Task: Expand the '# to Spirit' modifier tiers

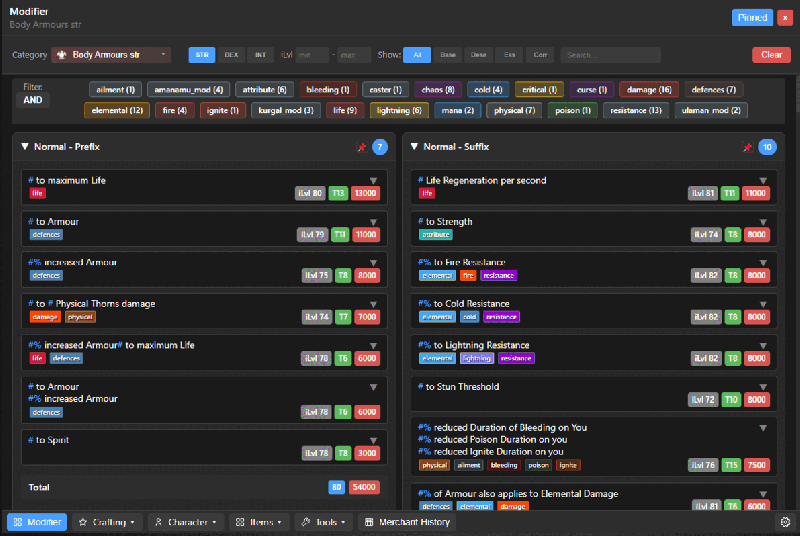Action: (373, 440)
